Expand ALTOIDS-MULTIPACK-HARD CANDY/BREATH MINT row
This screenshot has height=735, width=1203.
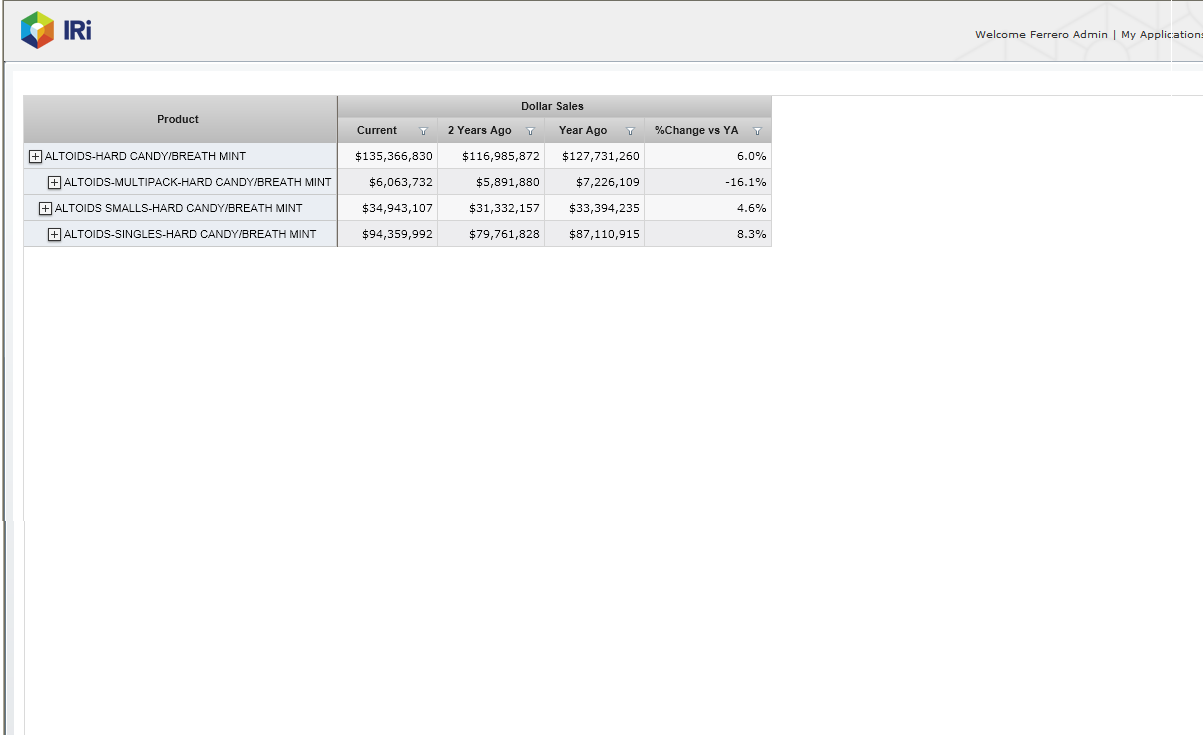coord(55,182)
